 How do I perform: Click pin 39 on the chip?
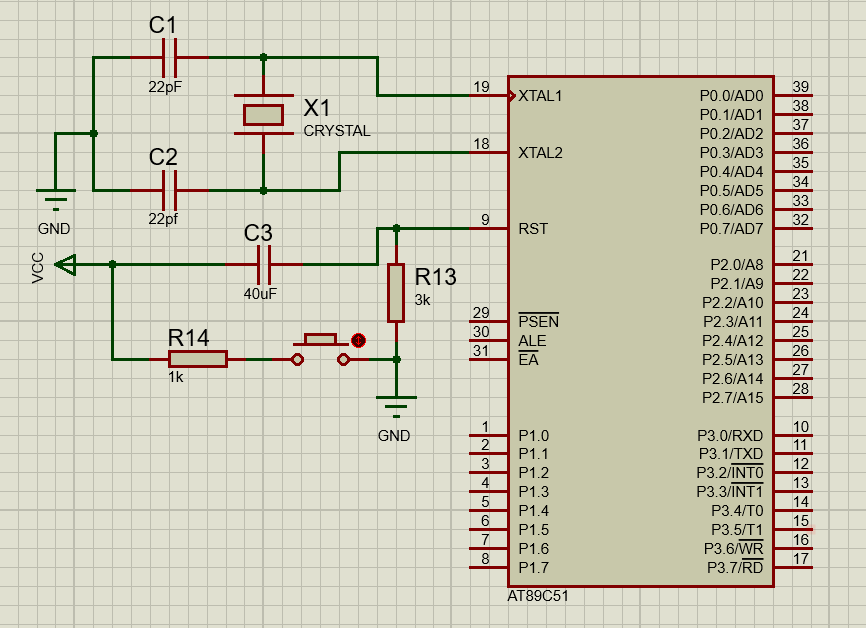tap(793, 96)
